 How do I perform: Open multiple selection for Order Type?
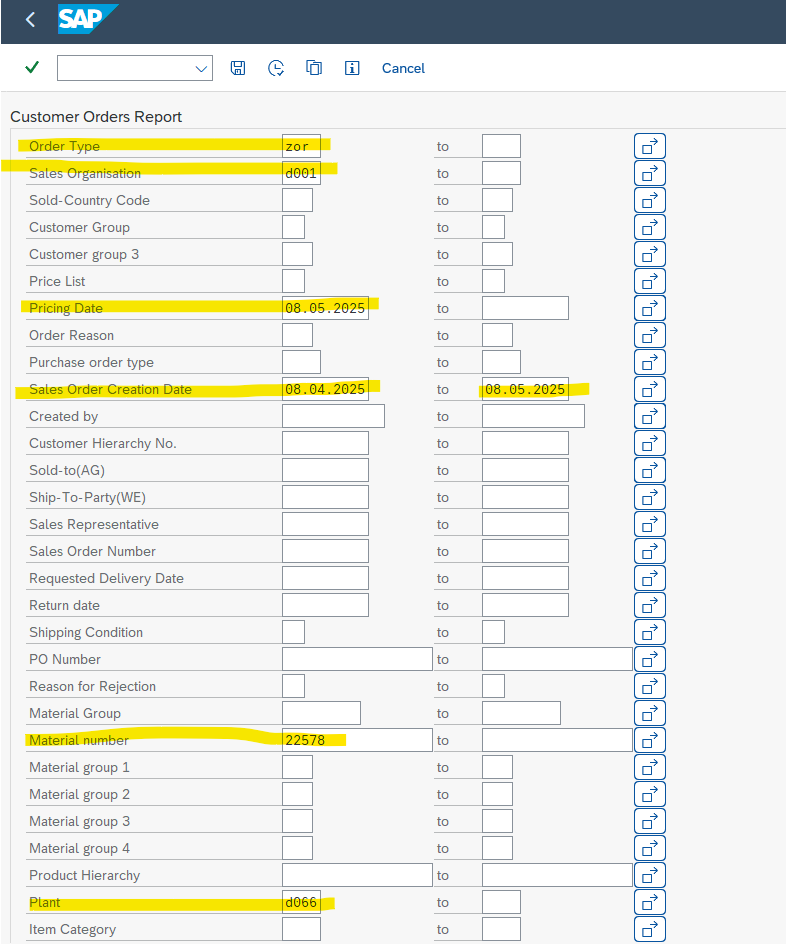point(649,146)
